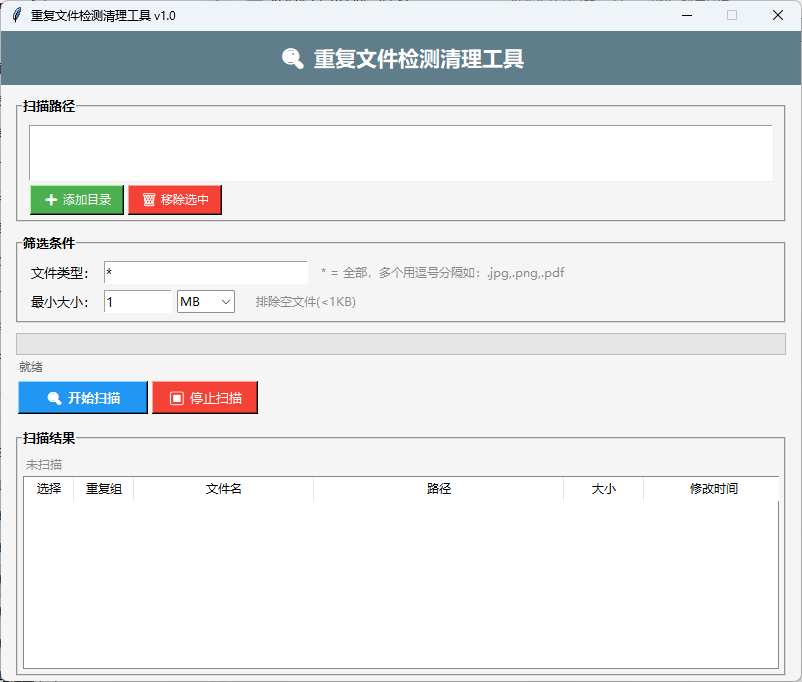Click the 移除选中 button
802x682 pixels.
[x=175, y=200]
